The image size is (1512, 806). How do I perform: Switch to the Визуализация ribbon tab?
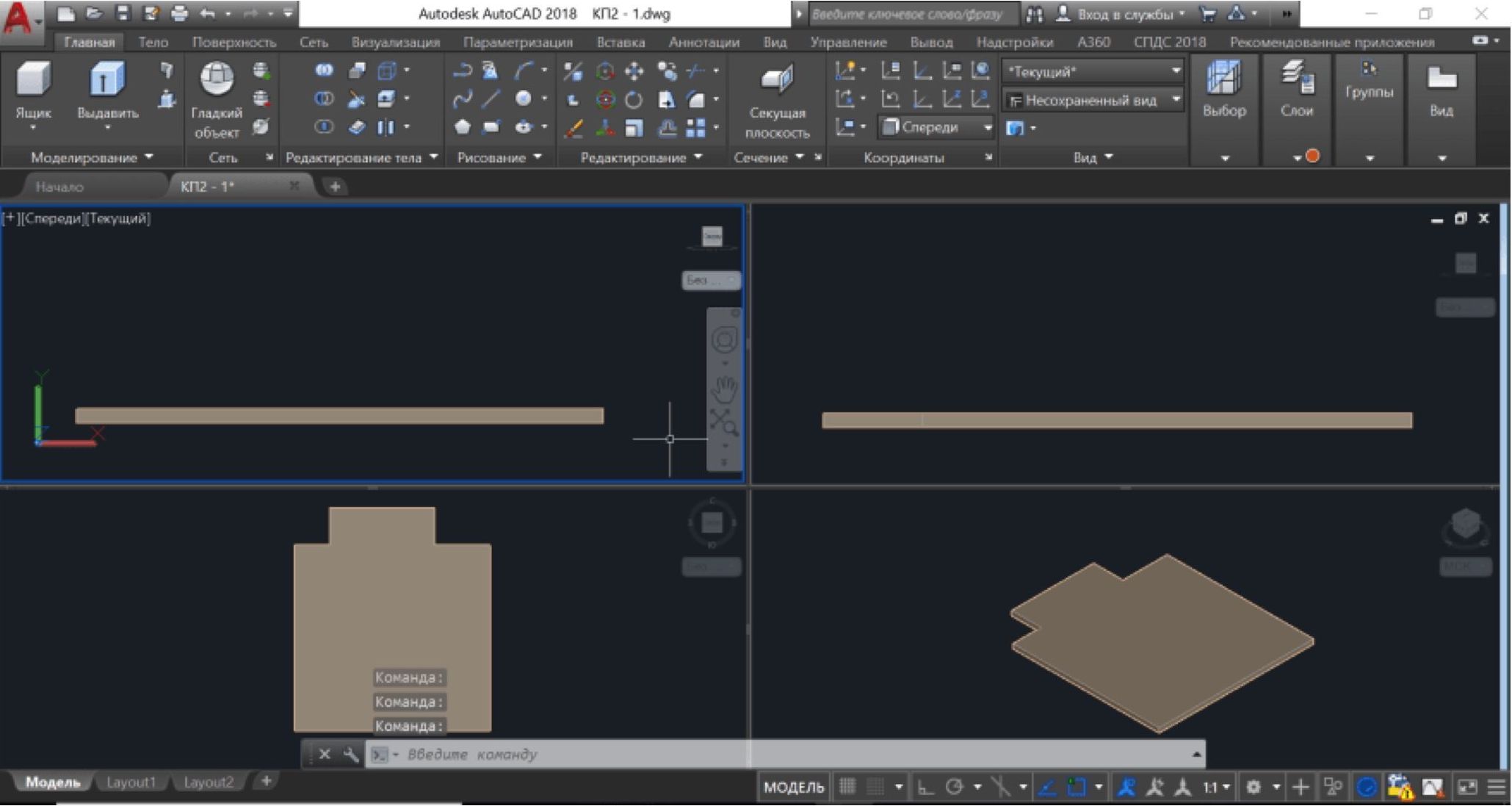pyautogui.click(x=395, y=42)
